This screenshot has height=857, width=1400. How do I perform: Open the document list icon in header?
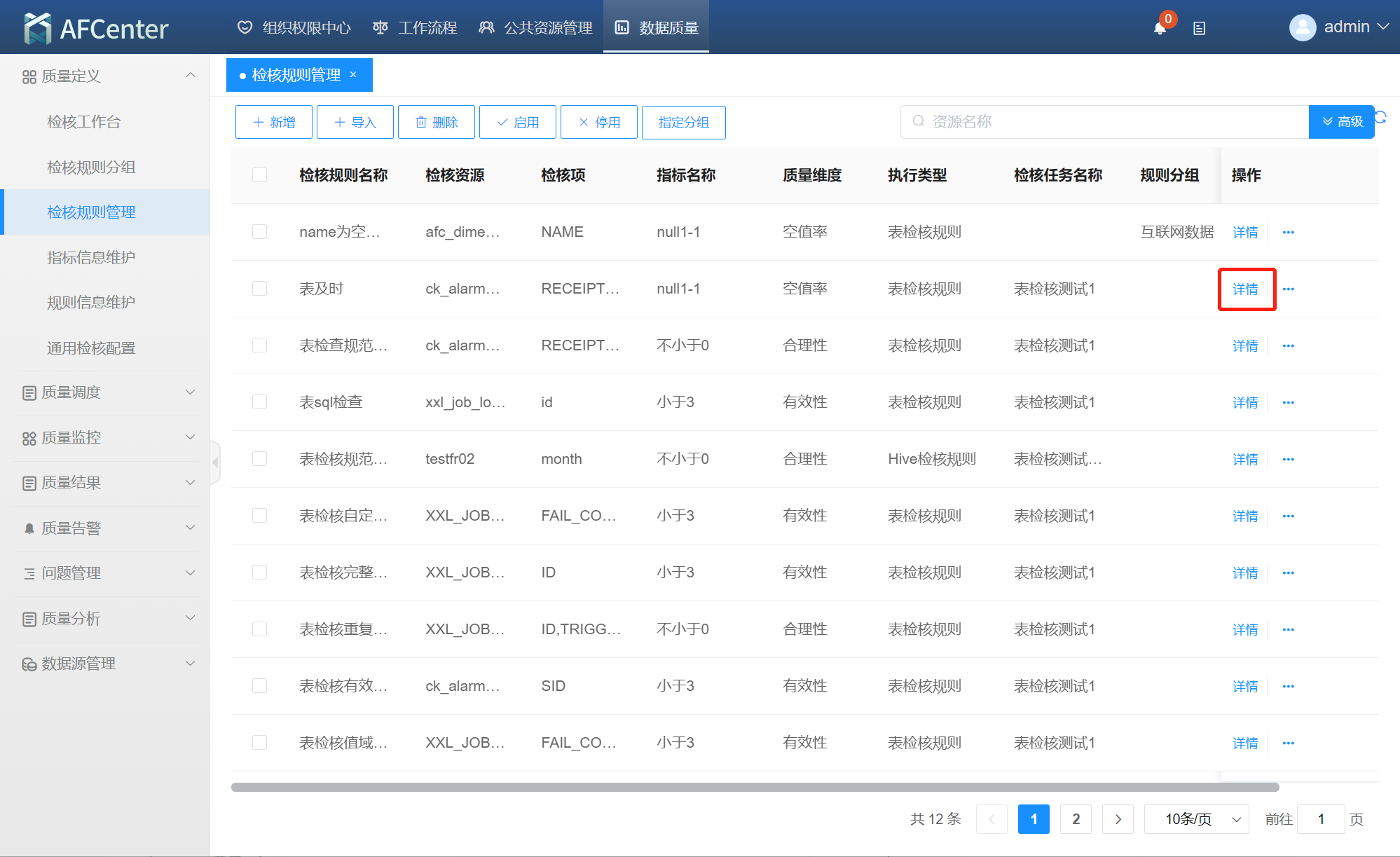coord(1200,28)
